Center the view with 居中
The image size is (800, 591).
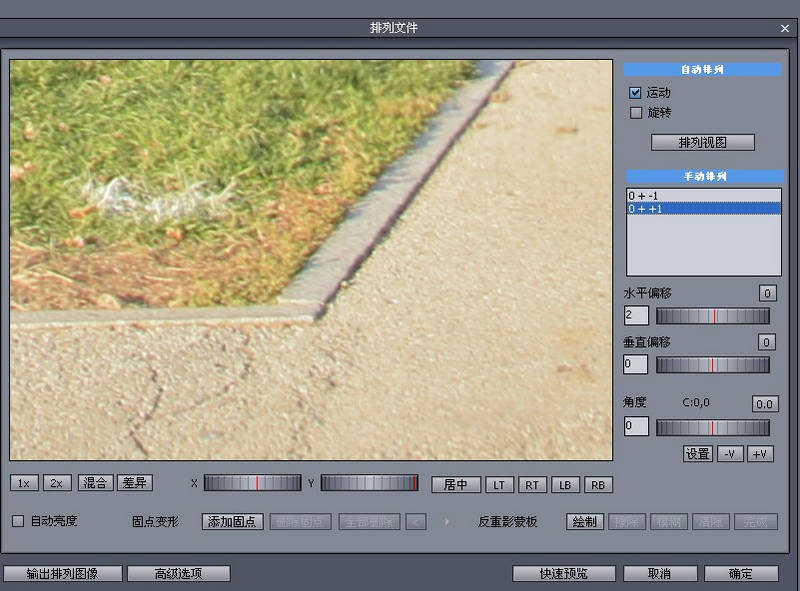pos(456,485)
